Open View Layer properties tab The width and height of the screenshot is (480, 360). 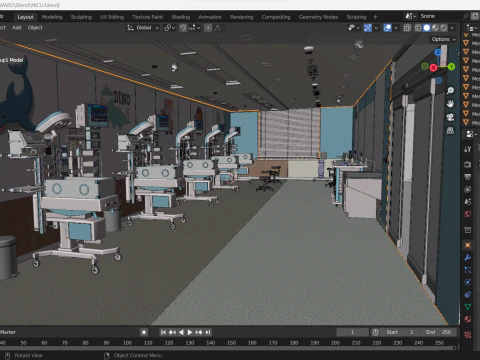[x=468, y=190]
